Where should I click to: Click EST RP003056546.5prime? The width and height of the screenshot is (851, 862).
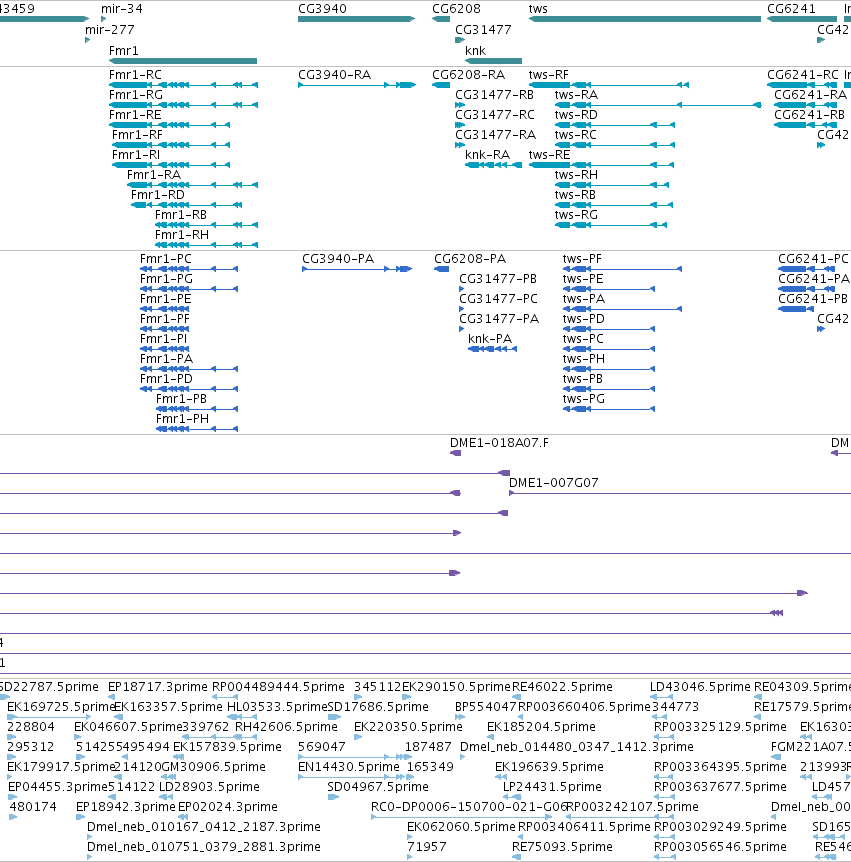tap(720, 847)
